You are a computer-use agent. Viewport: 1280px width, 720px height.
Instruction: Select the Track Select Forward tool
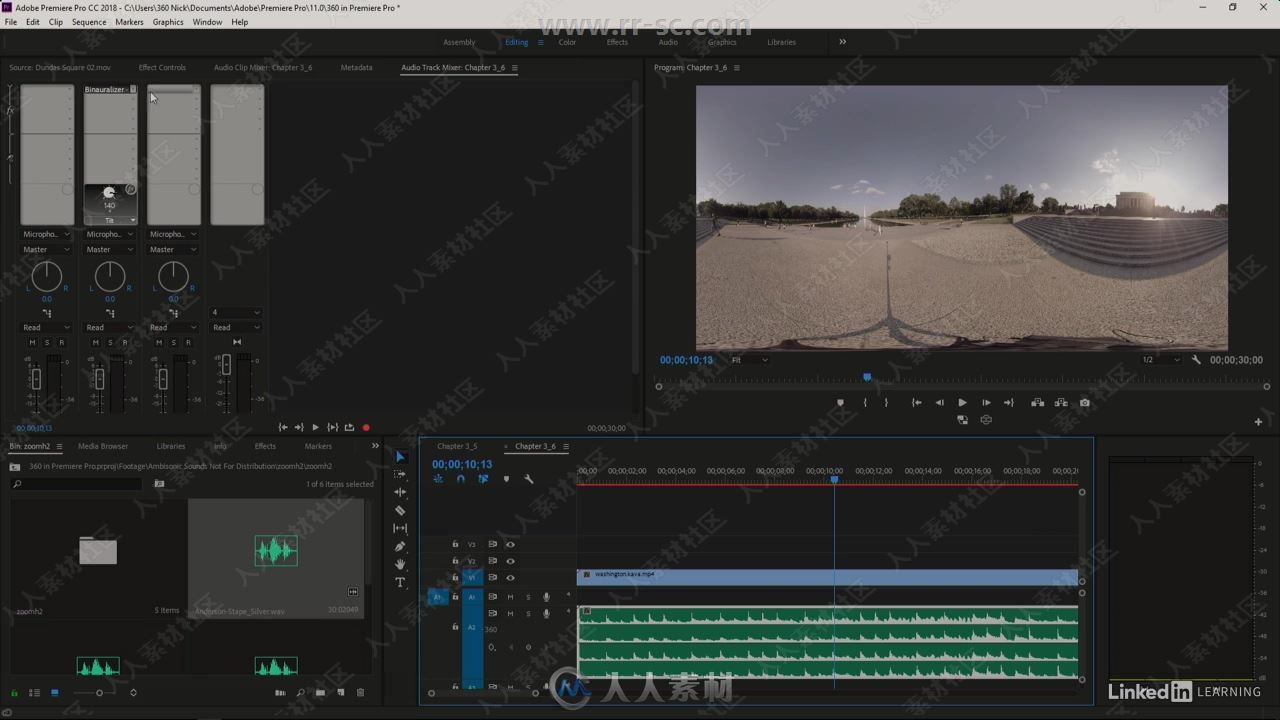tap(400, 474)
